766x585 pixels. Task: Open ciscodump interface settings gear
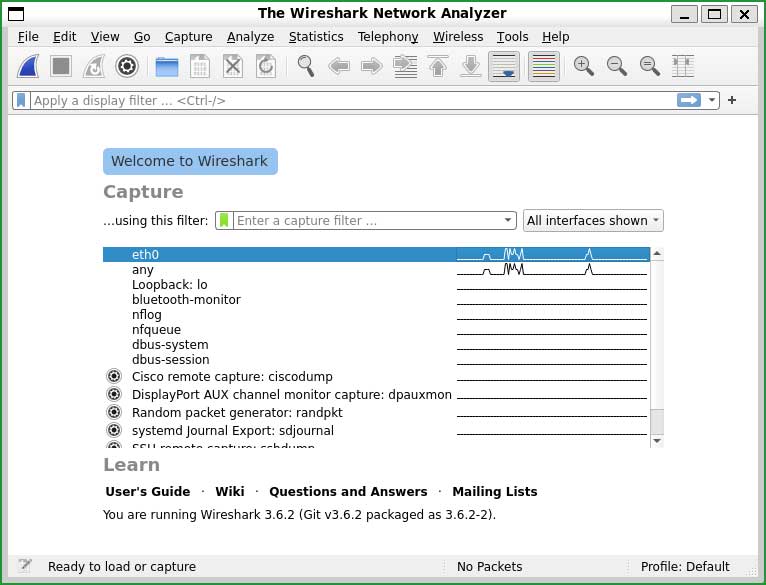click(114, 376)
